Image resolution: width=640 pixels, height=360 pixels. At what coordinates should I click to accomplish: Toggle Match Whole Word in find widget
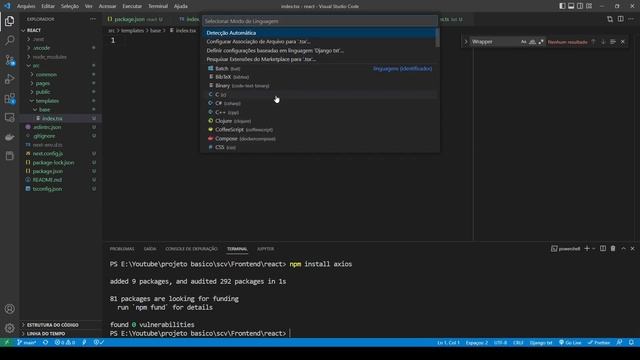click(x=532, y=42)
